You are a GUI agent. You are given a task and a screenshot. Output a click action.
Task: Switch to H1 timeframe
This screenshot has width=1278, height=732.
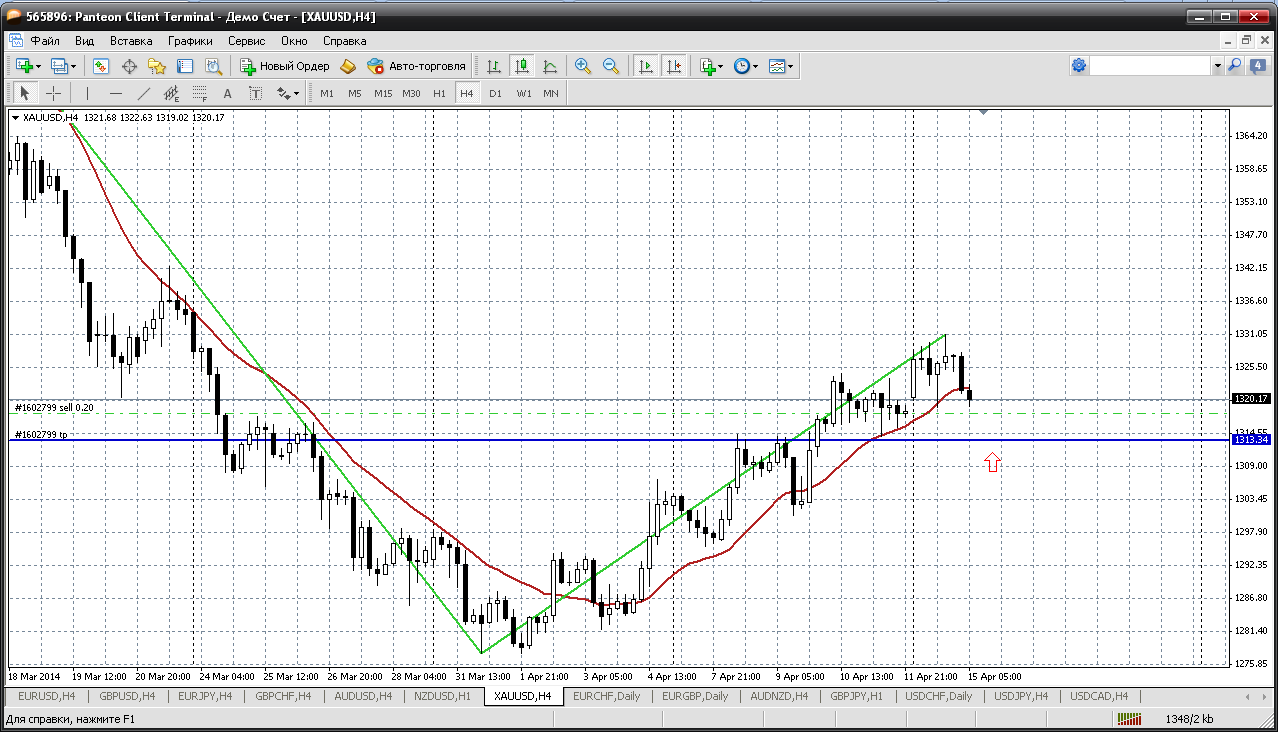439,93
